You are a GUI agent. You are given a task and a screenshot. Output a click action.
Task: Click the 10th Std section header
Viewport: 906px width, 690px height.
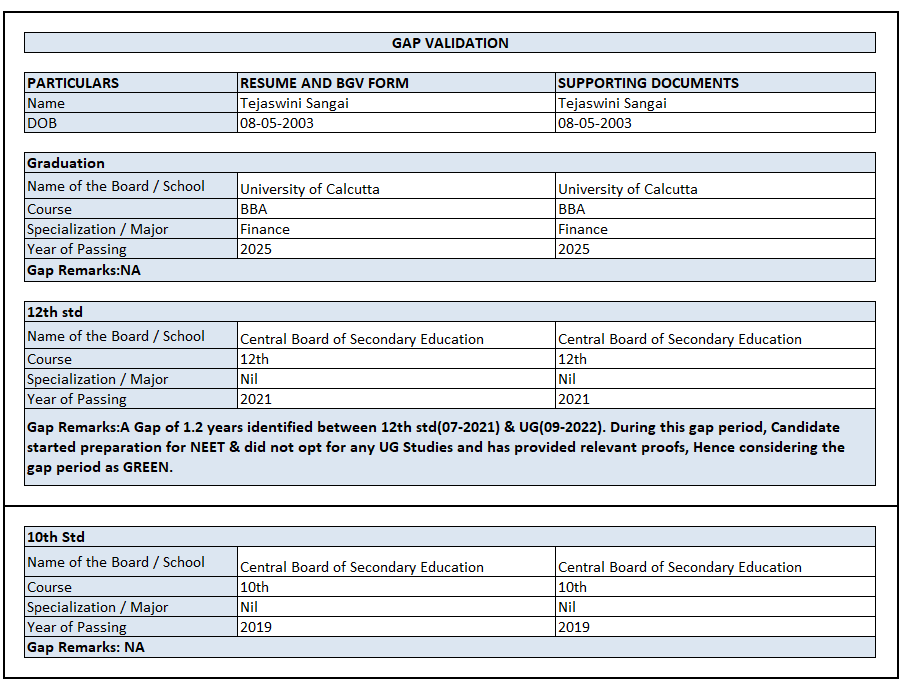point(450,537)
